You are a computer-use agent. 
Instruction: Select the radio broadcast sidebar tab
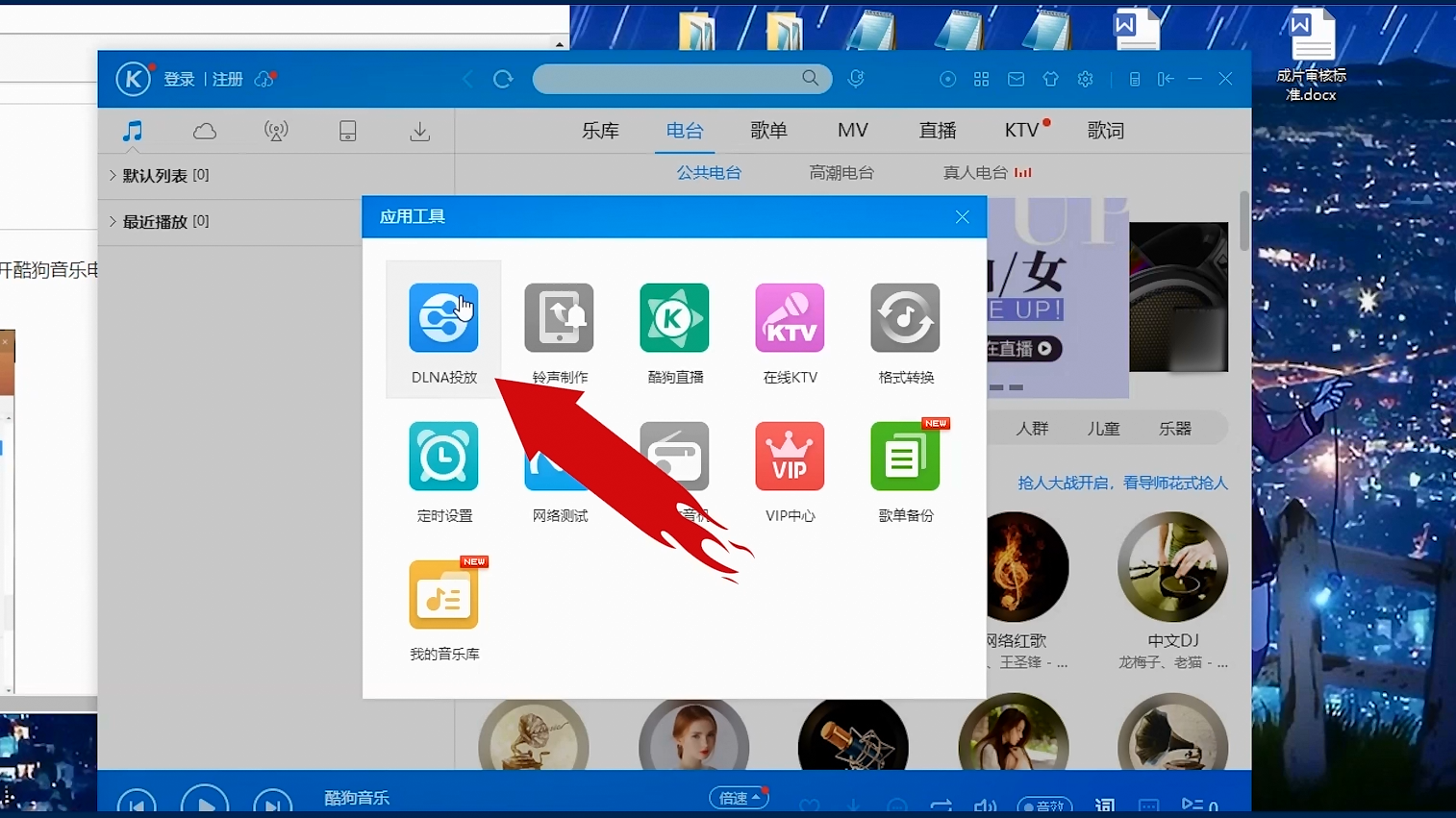click(276, 131)
